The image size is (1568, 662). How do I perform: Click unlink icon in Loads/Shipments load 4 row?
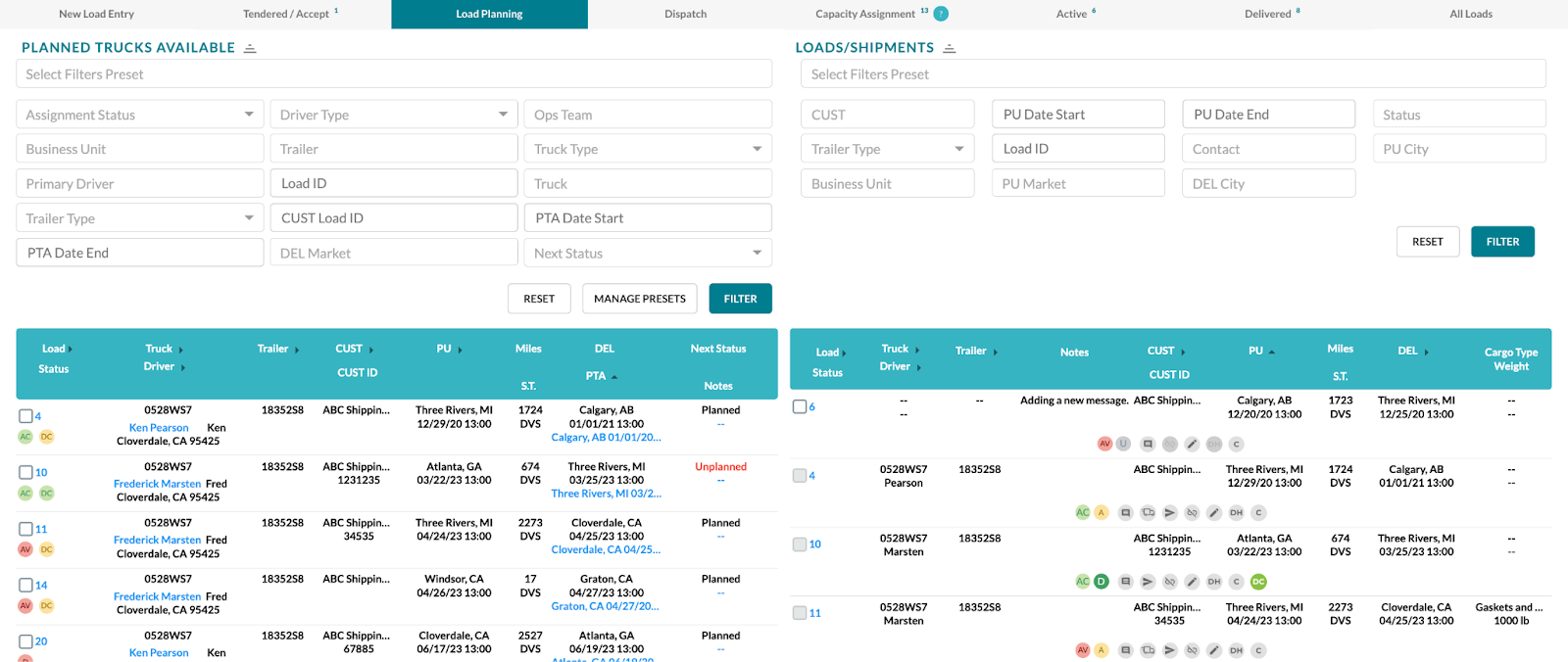tap(1192, 512)
